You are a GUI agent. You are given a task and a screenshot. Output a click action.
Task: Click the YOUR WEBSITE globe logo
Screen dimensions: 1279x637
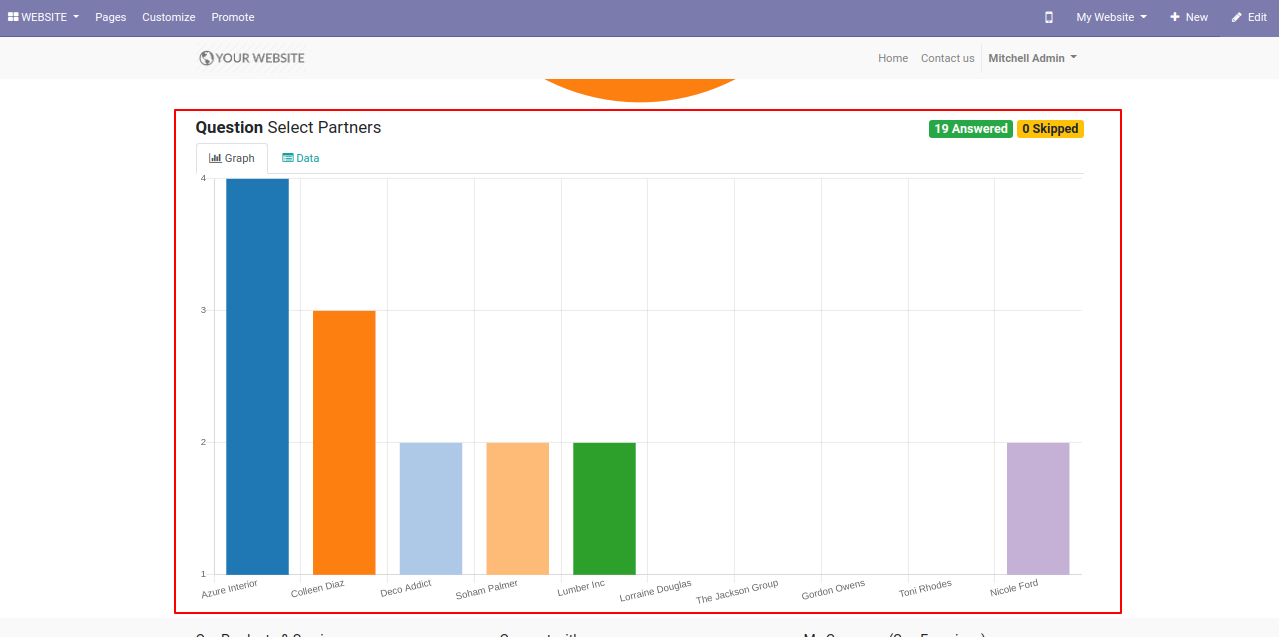click(252, 58)
